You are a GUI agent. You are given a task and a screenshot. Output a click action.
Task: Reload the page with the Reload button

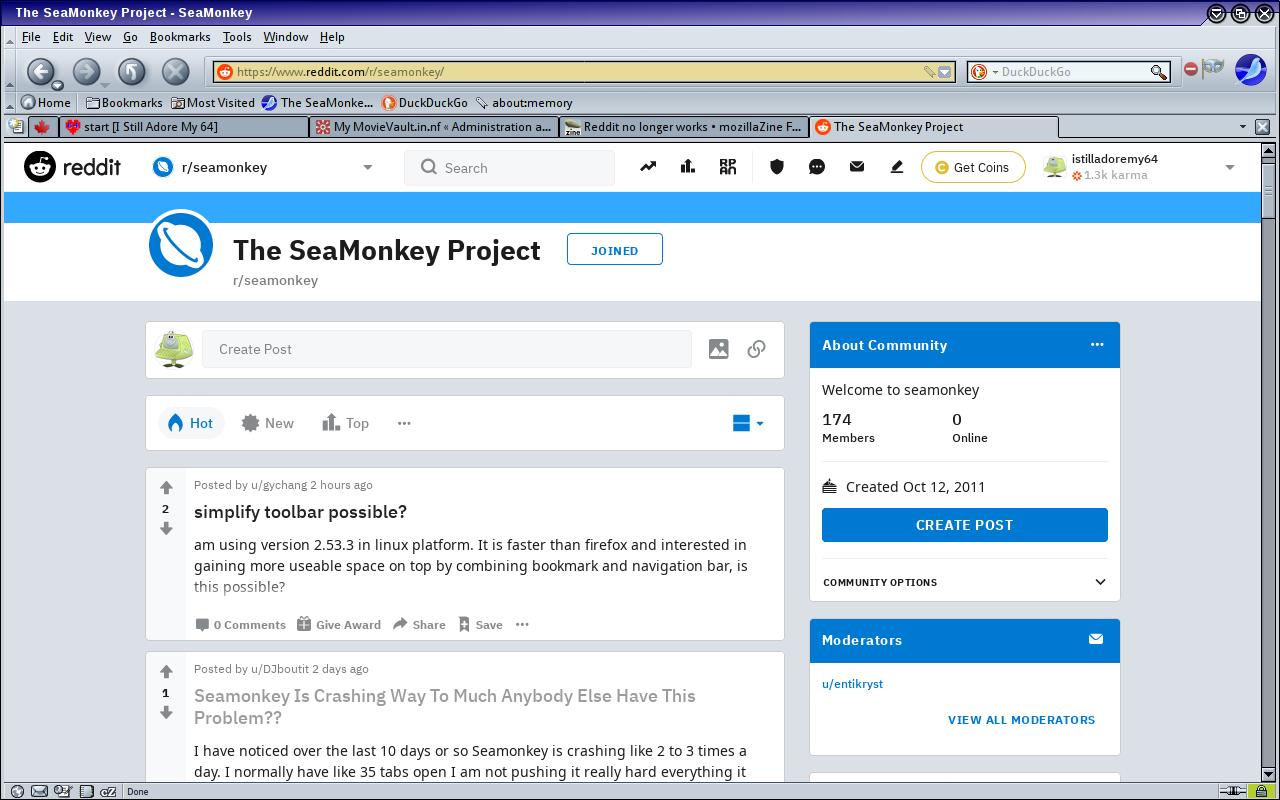(x=132, y=71)
